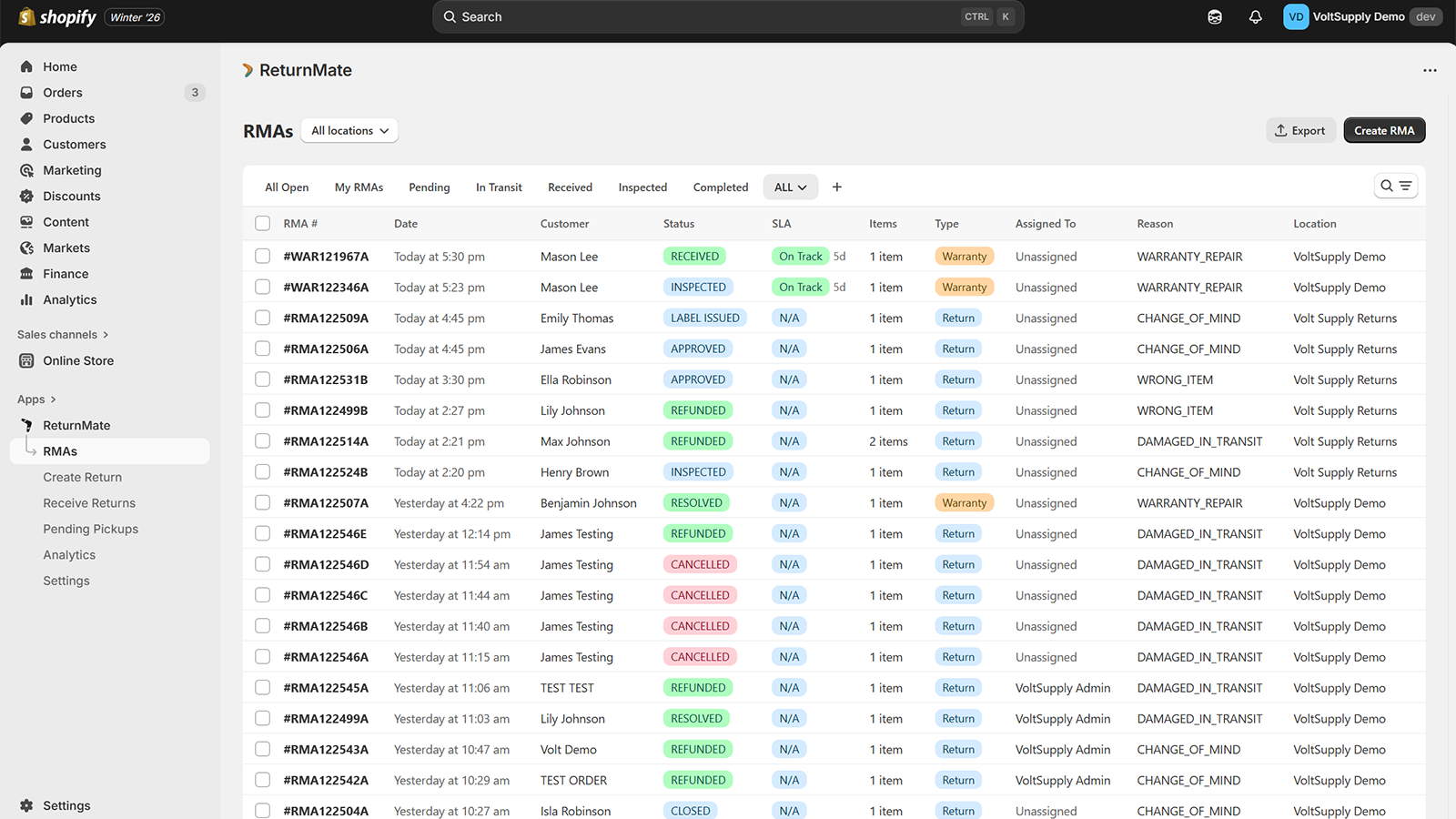Open the bottom Settings gear icon
The height and width of the screenshot is (819, 1456).
click(26, 805)
